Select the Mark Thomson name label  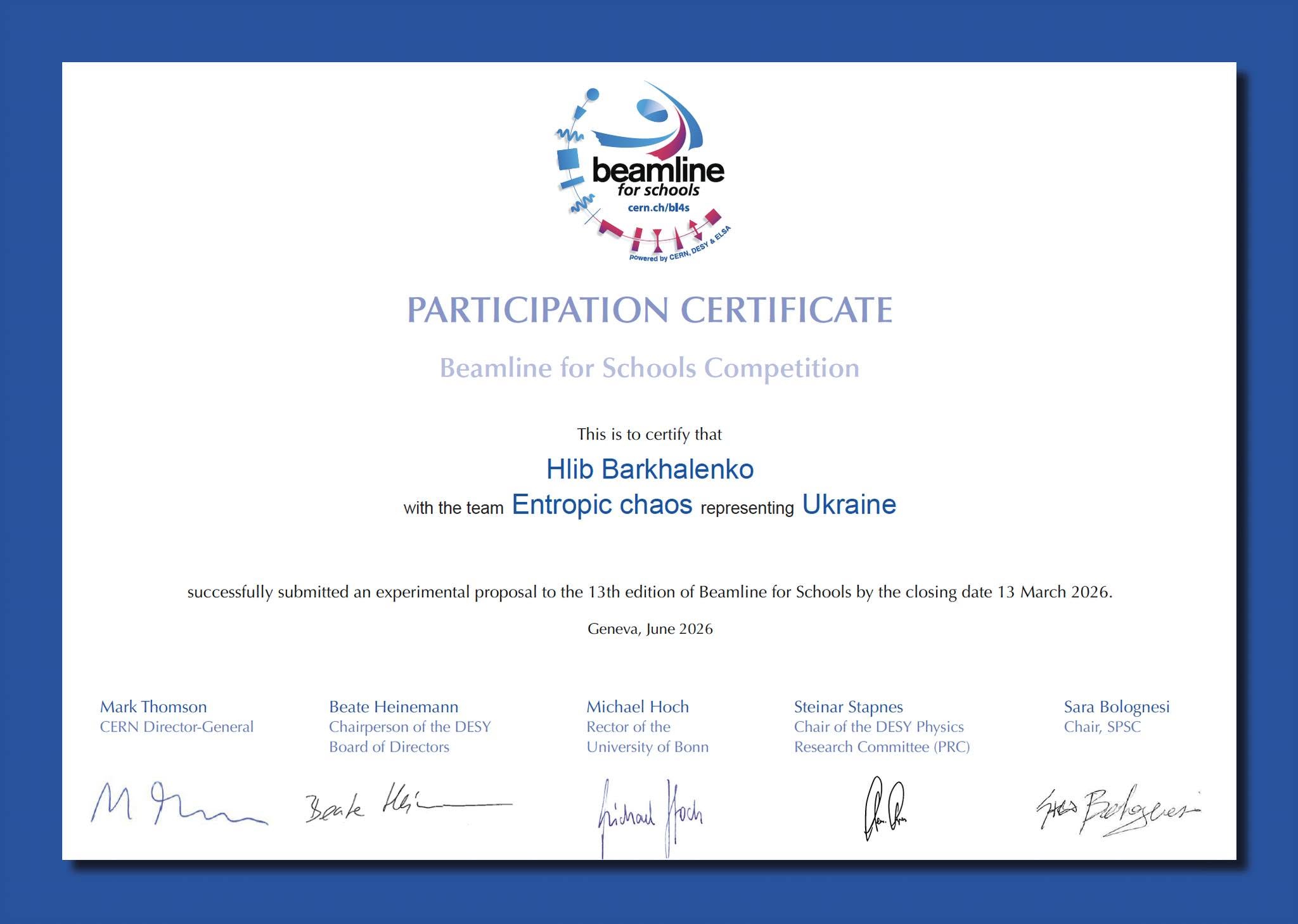pyautogui.click(x=153, y=707)
